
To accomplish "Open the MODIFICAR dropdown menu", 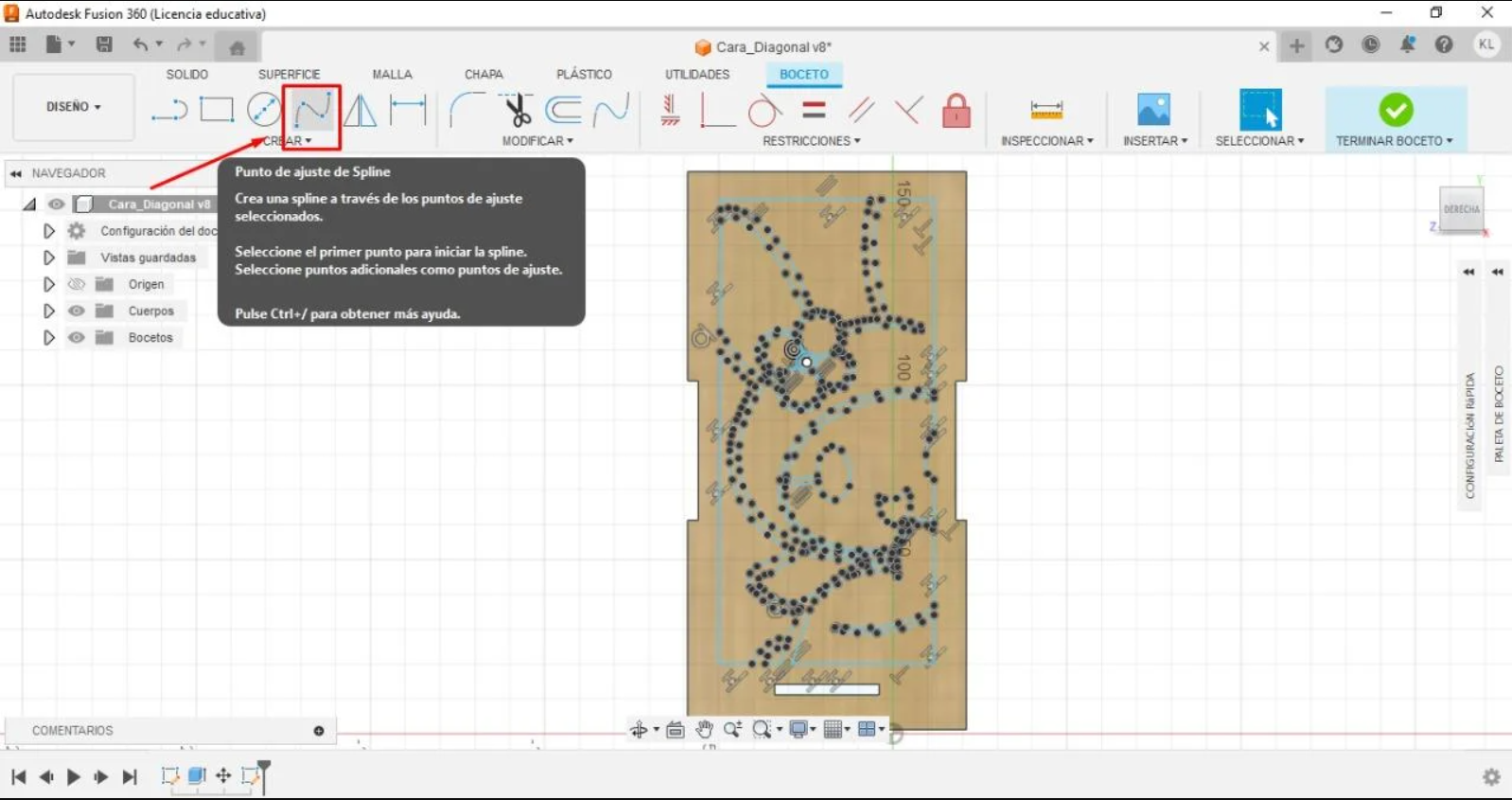I will (537, 141).
